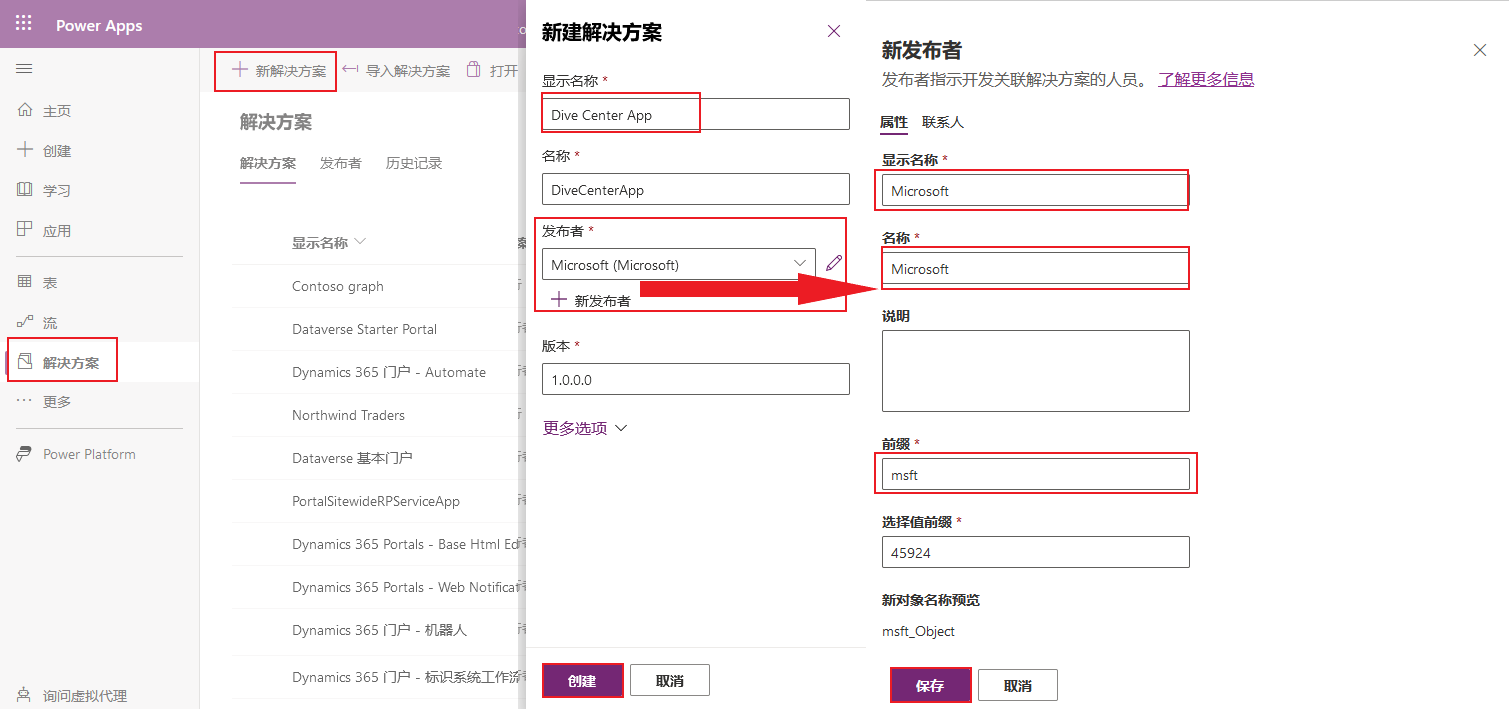
Task: Switch to the 发布者 tab
Action: click(341, 163)
